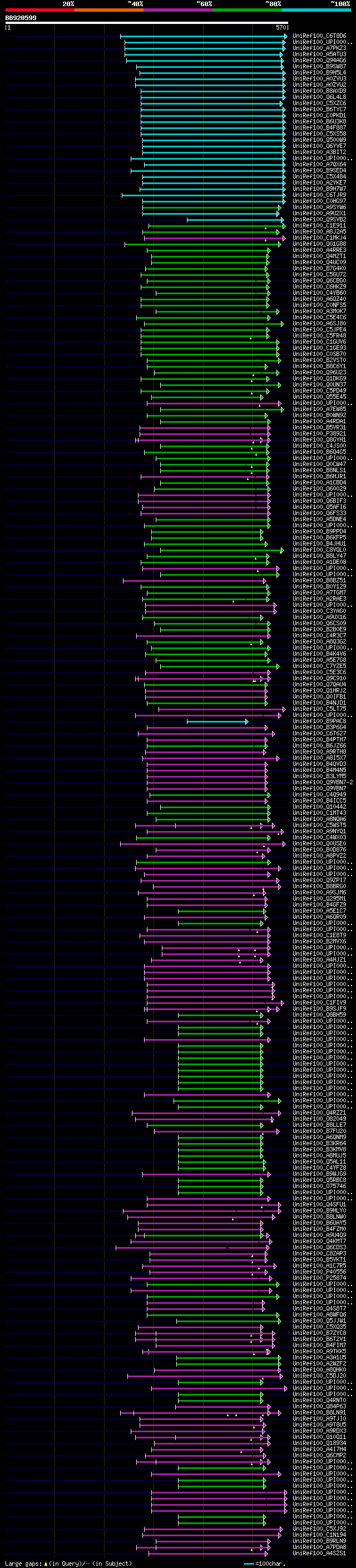Click the UniRef100_Q0USE0 label
This screenshot has width=356, height=1568.
pos(319,844)
